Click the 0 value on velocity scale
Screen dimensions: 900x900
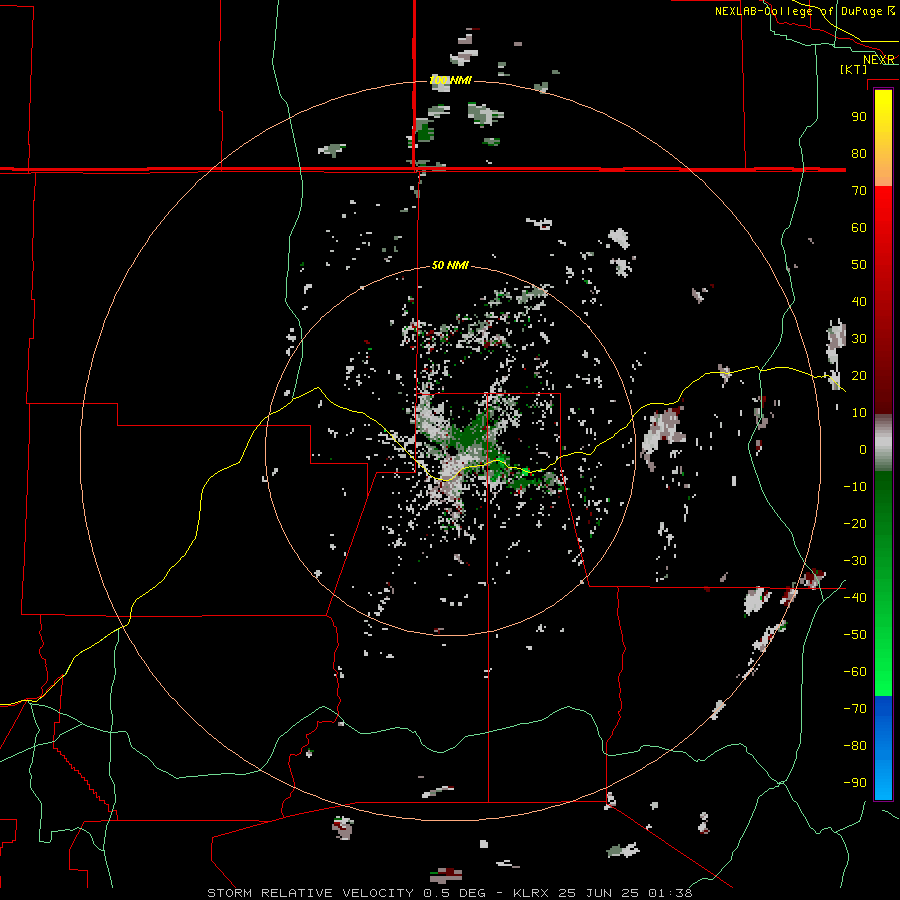tap(863, 450)
